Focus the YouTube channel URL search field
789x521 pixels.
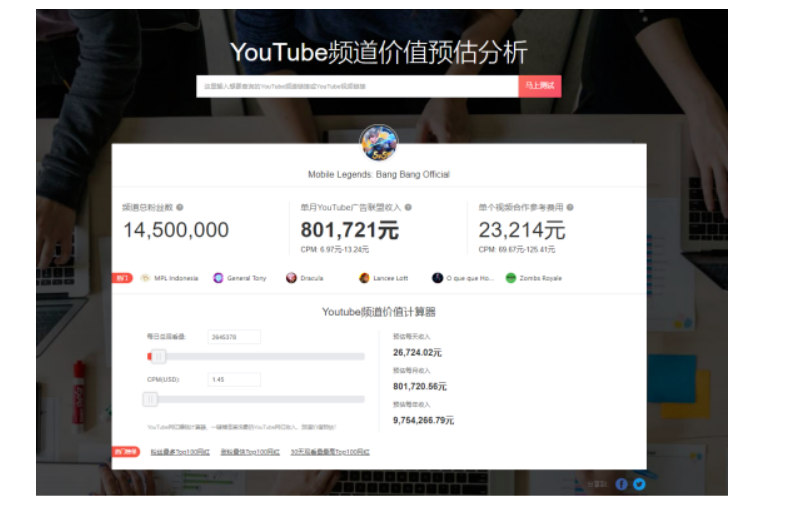(x=357, y=86)
